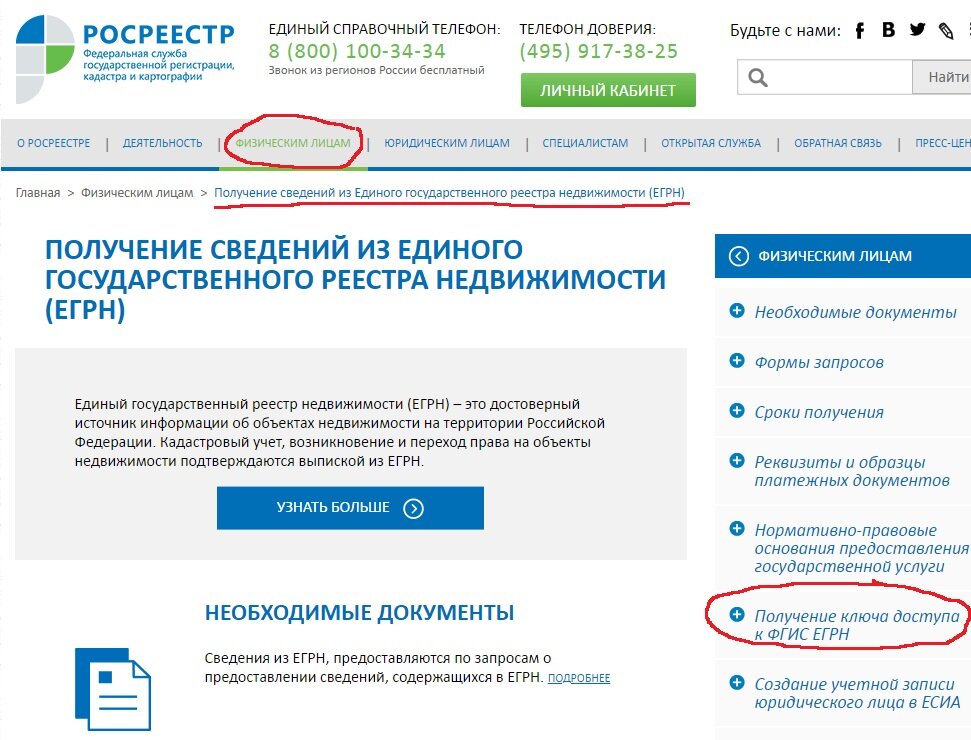
Task: Click the back arrow circle beside Физическим лицам
Action: coord(738,256)
